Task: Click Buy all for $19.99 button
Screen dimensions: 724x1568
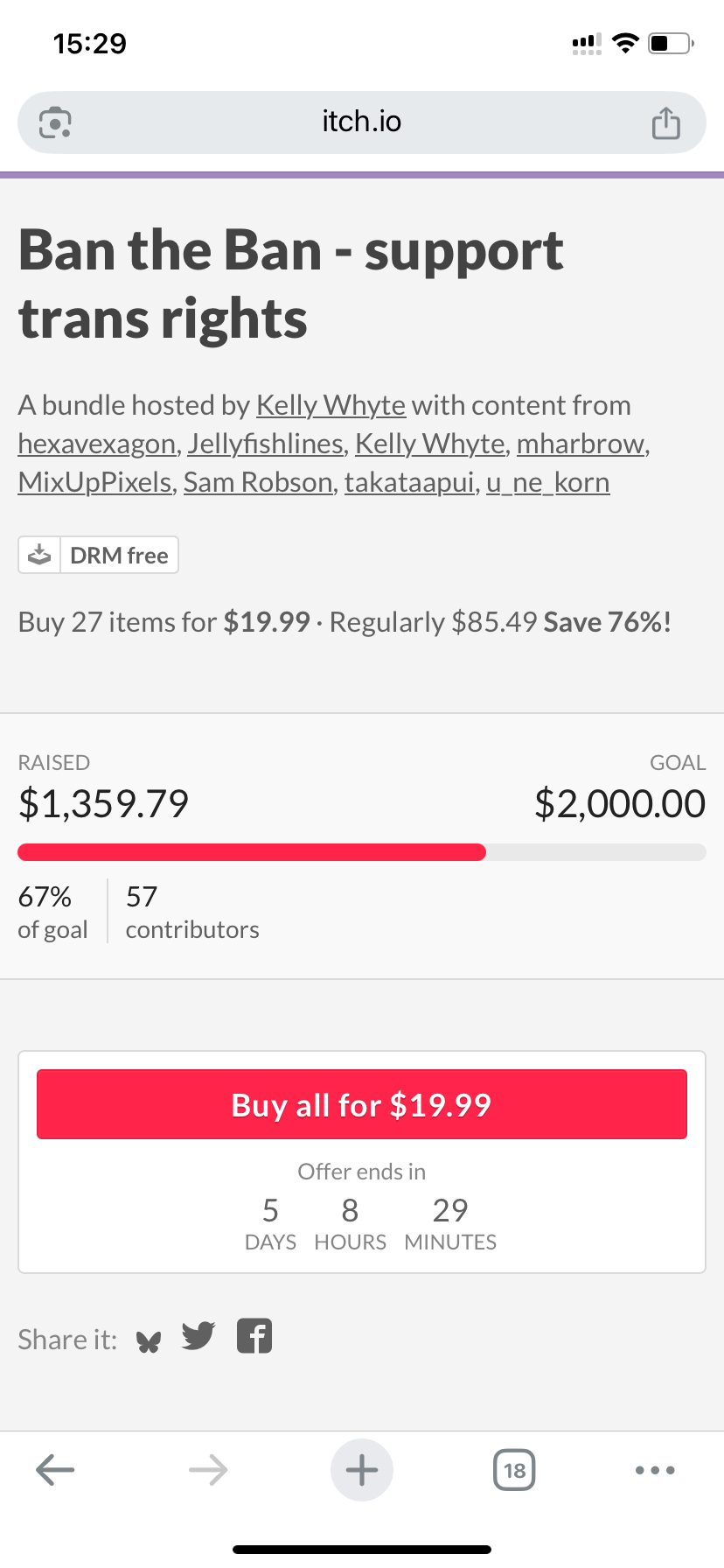Action: click(362, 1104)
